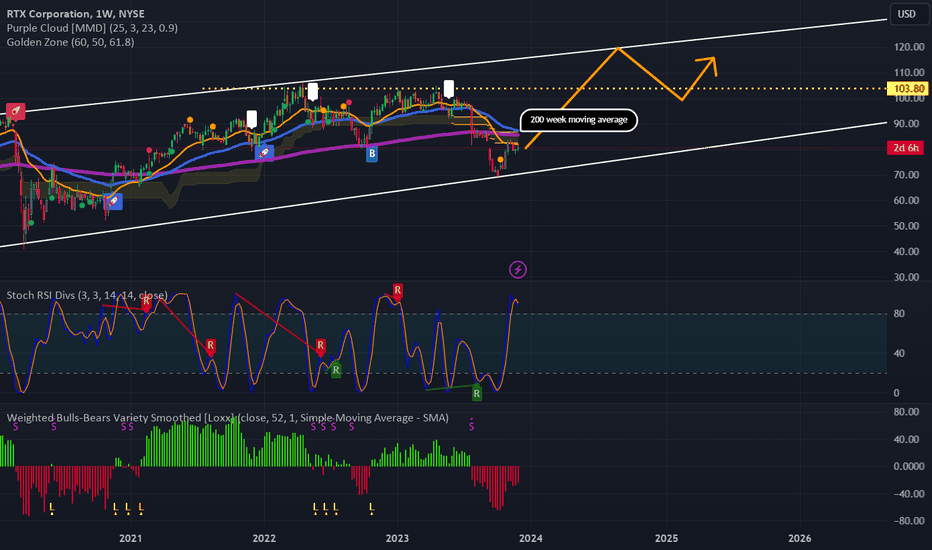Viewport: 932px width, 550px height.
Task: Click the 200 week moving average callout
Action: click(578, 120)
